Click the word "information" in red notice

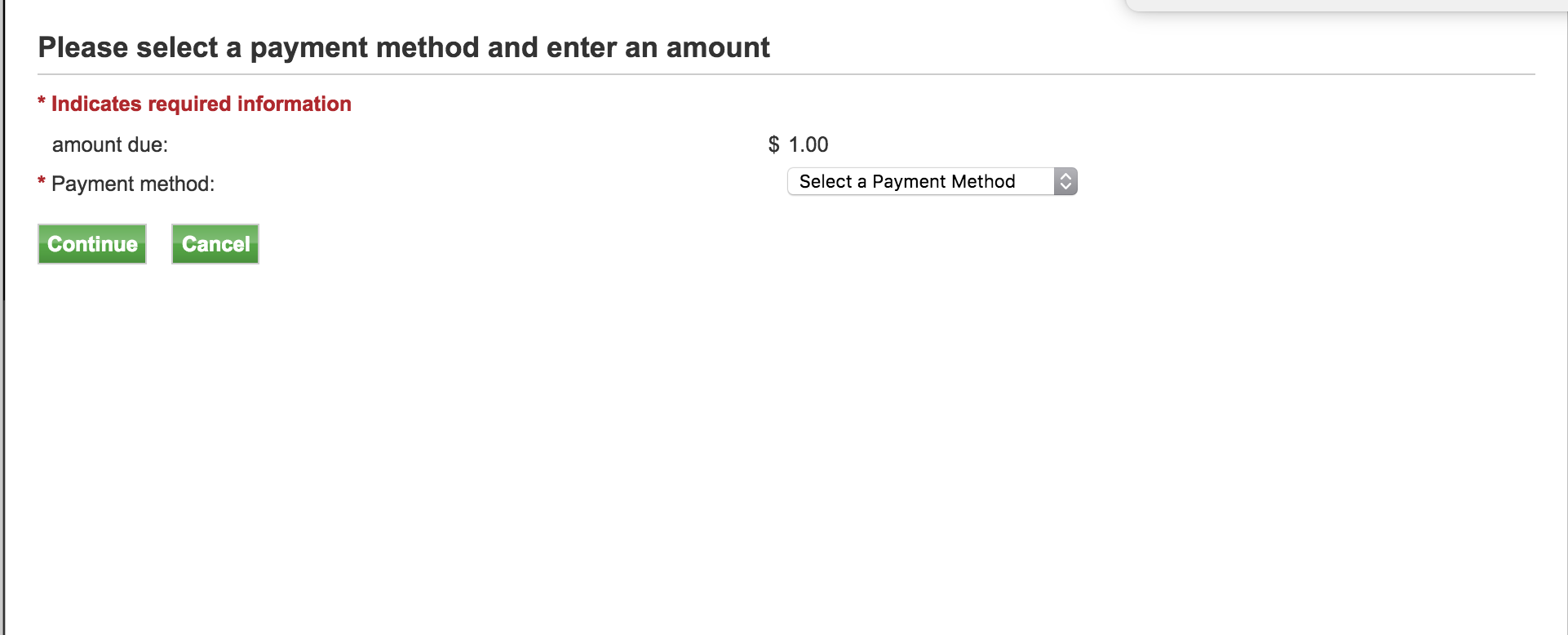[294, 104]
